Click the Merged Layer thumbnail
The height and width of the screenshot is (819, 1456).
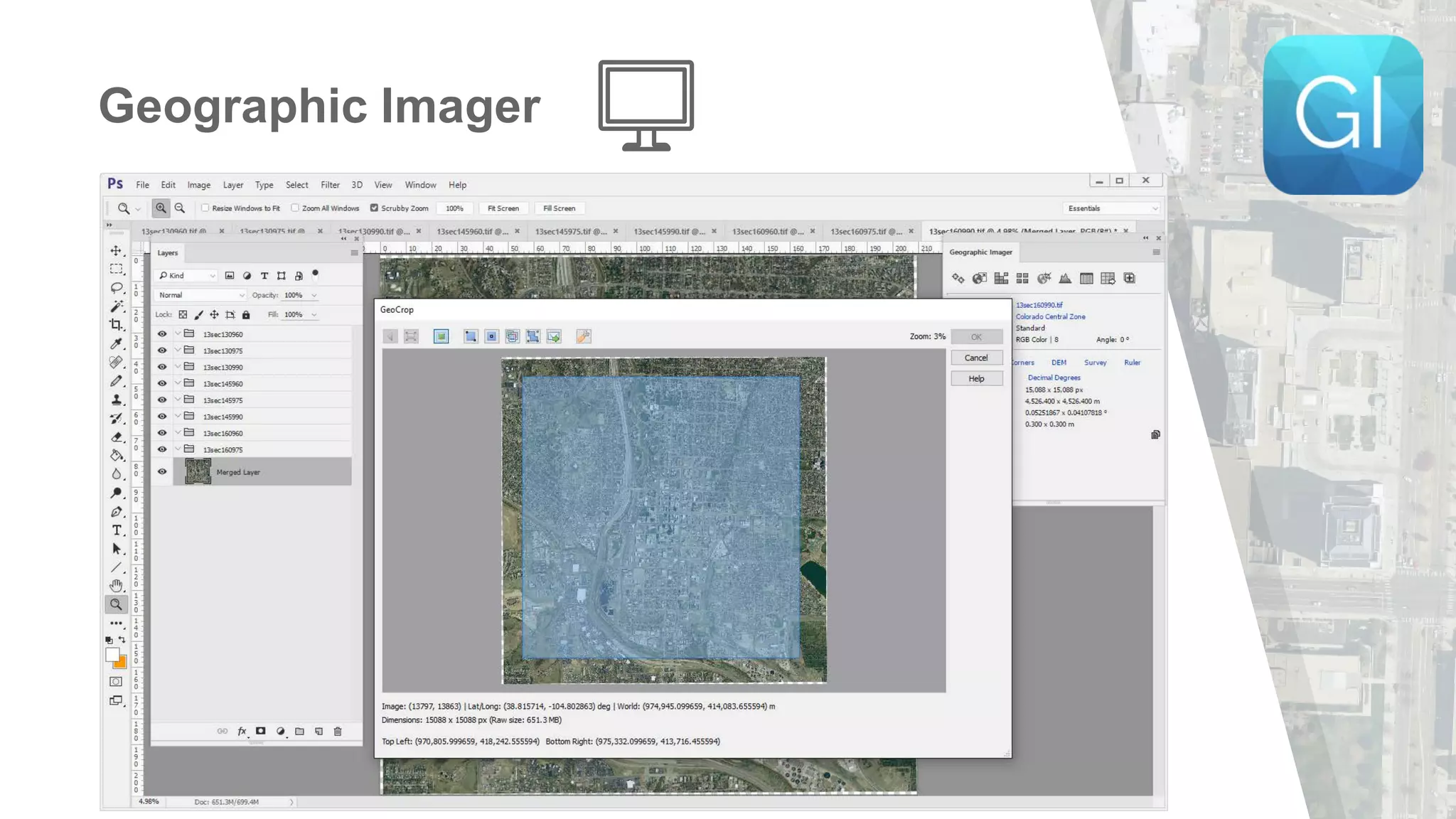(x=198, y=471)
